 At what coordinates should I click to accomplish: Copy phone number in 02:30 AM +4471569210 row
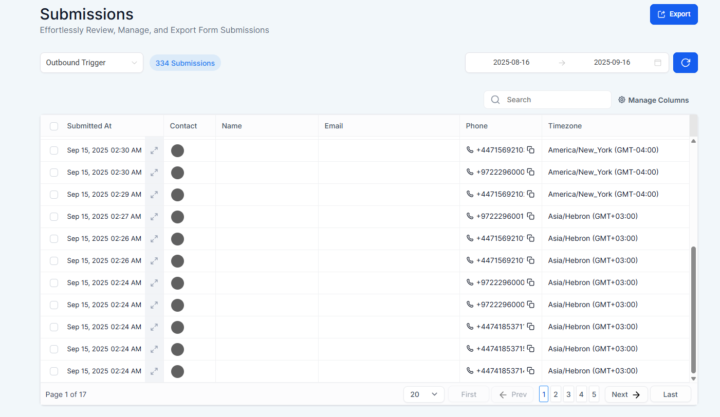point(531,150)
